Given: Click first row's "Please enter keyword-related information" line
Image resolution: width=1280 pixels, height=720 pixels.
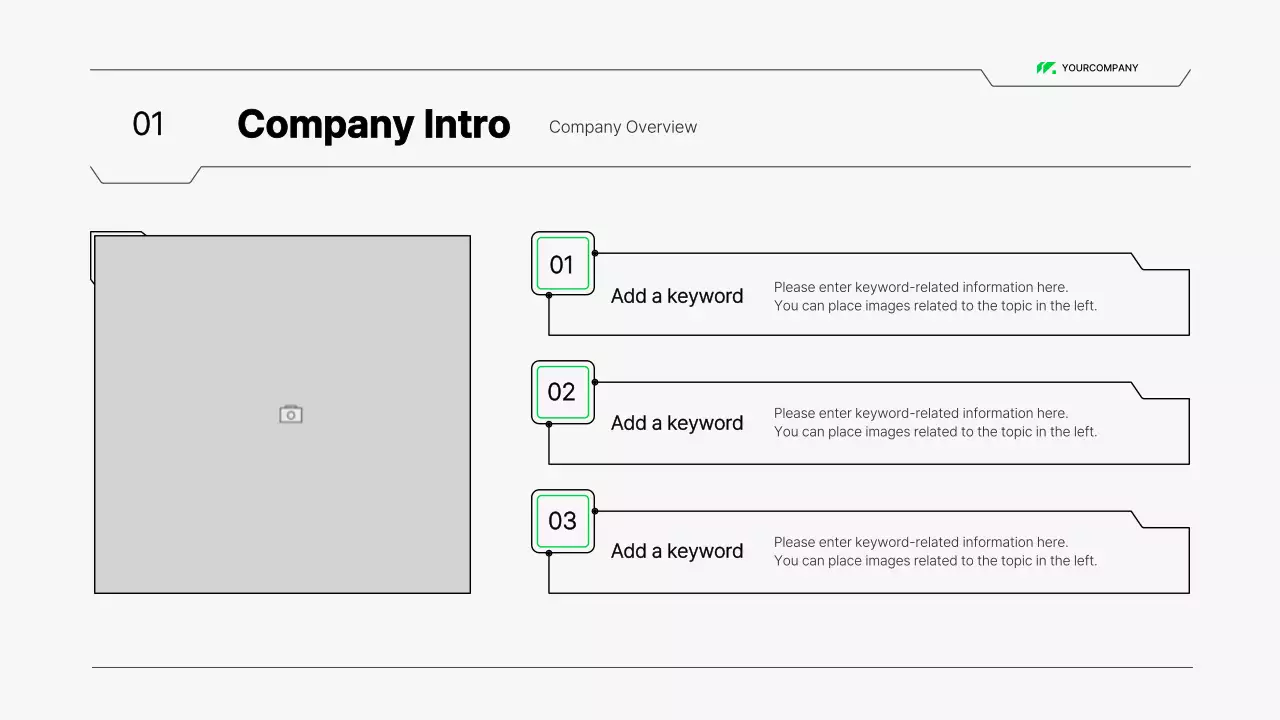Looking at the screenshot, I should point(920,287).
